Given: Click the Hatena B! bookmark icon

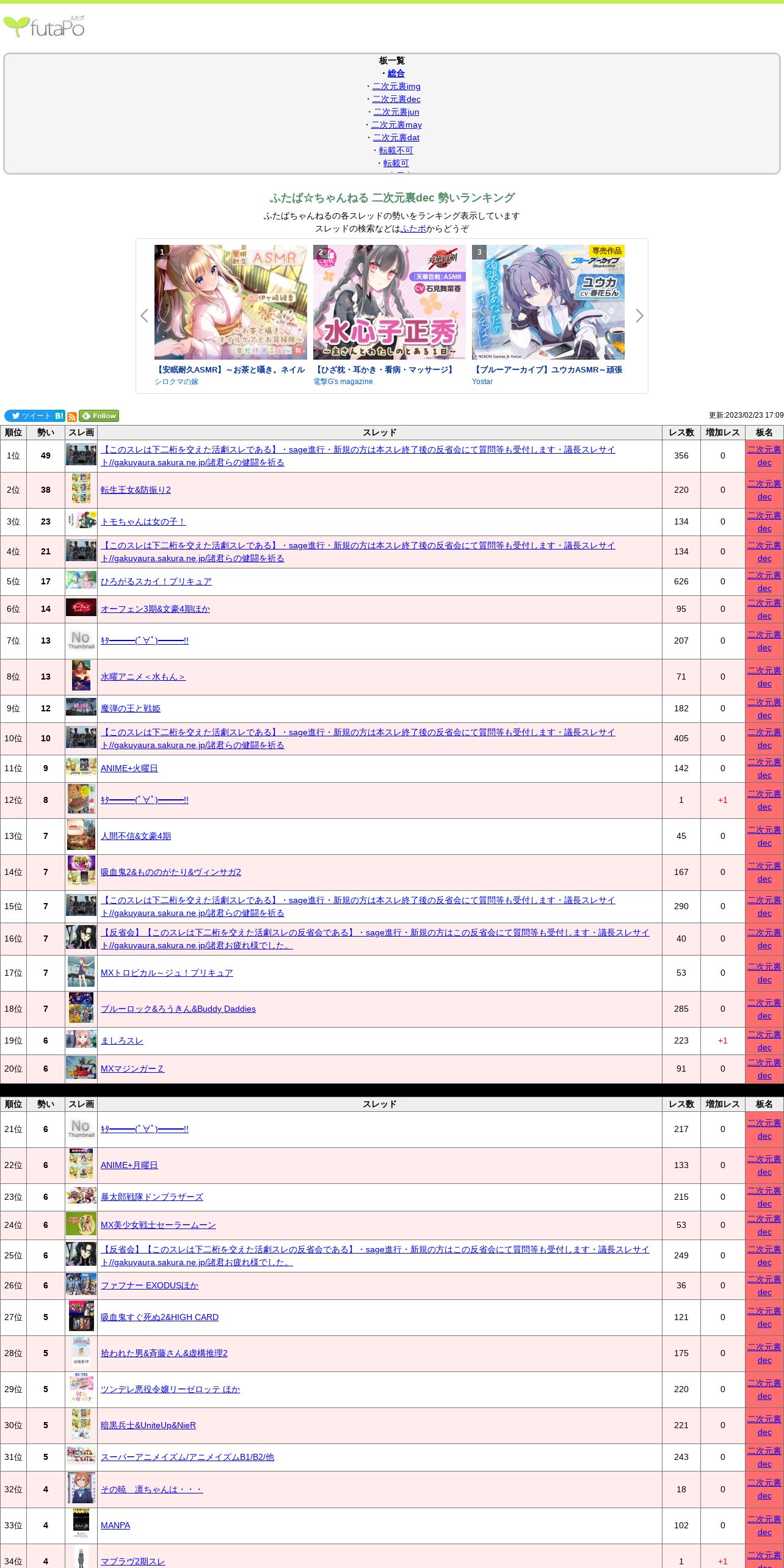Looking at the screenshot, I should click(x=59, y=416).
